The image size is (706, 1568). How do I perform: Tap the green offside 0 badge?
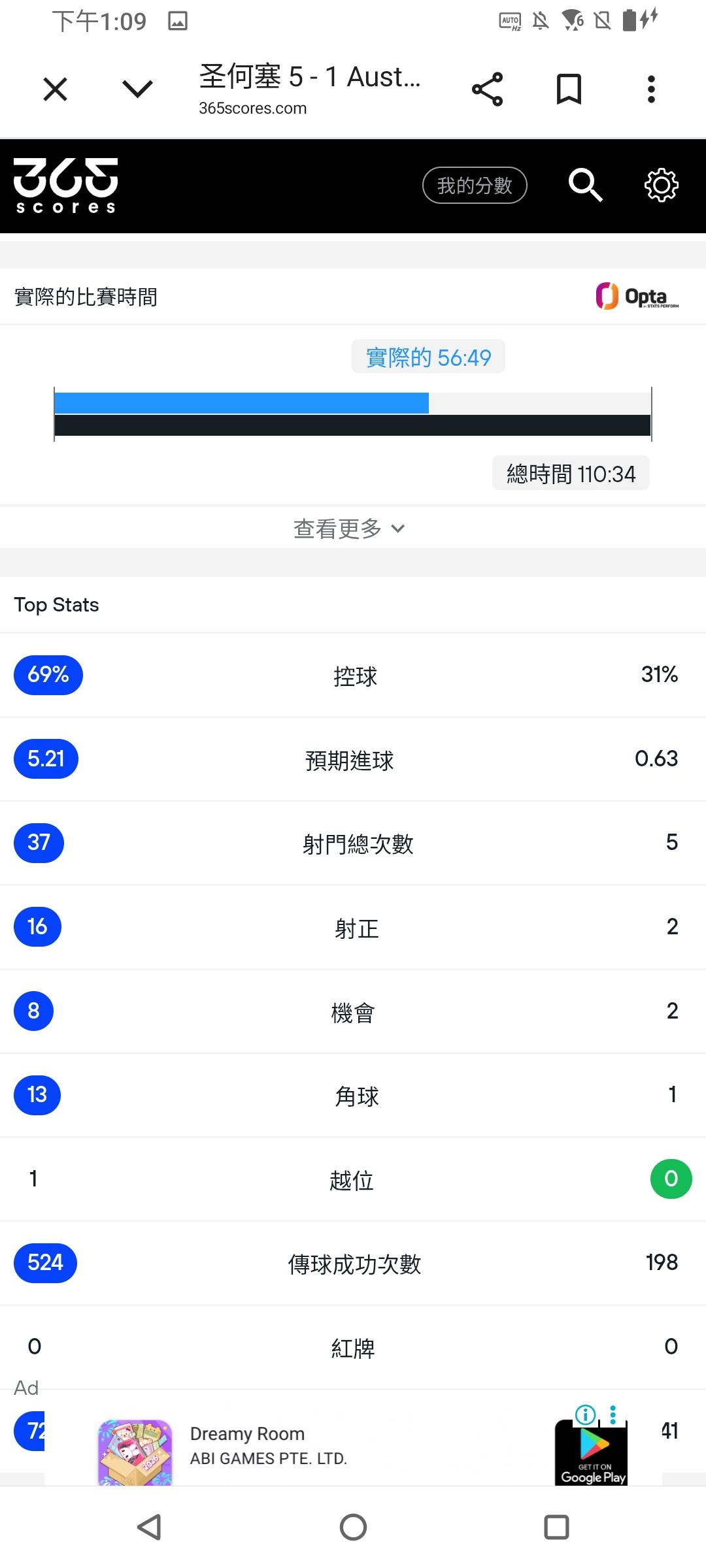(671, 1179)
